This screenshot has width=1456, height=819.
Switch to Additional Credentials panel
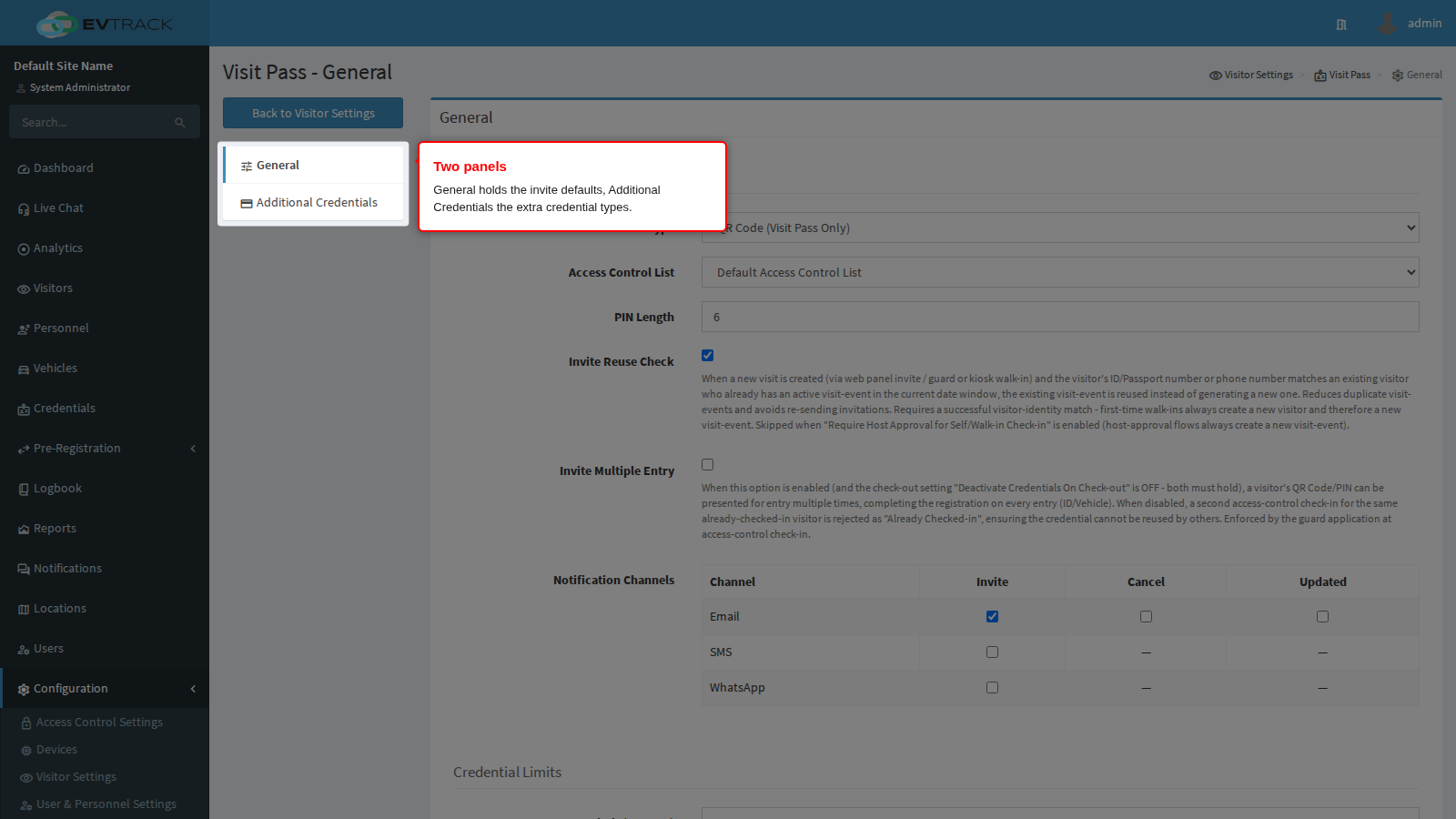[x=313, y=202]
